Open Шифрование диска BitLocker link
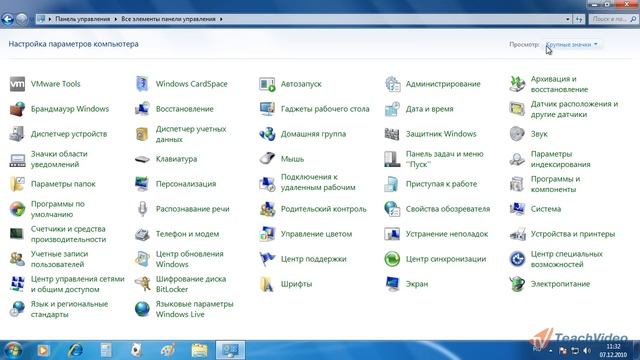This screenshot has height=360, width=640. click(x=191, y=284)
